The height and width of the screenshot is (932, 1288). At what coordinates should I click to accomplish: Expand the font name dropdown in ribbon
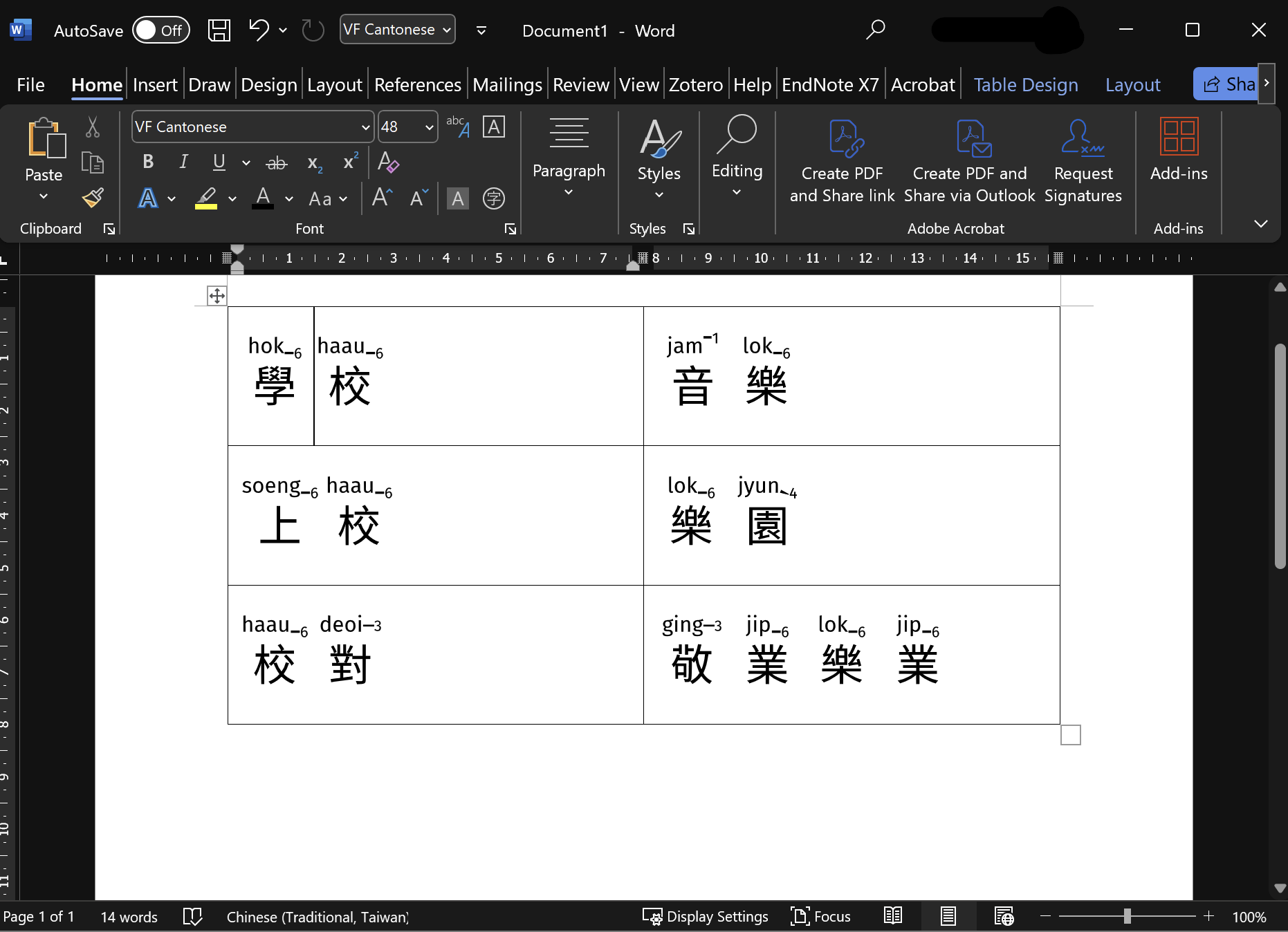point(365,127)
